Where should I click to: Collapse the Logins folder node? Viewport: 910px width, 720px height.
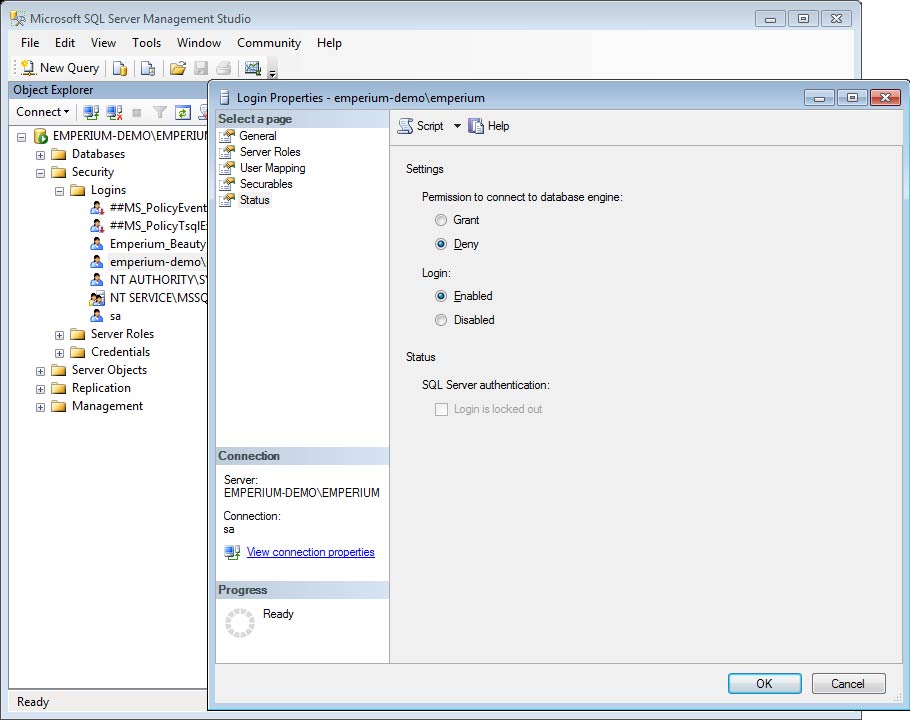click(60, 191)
